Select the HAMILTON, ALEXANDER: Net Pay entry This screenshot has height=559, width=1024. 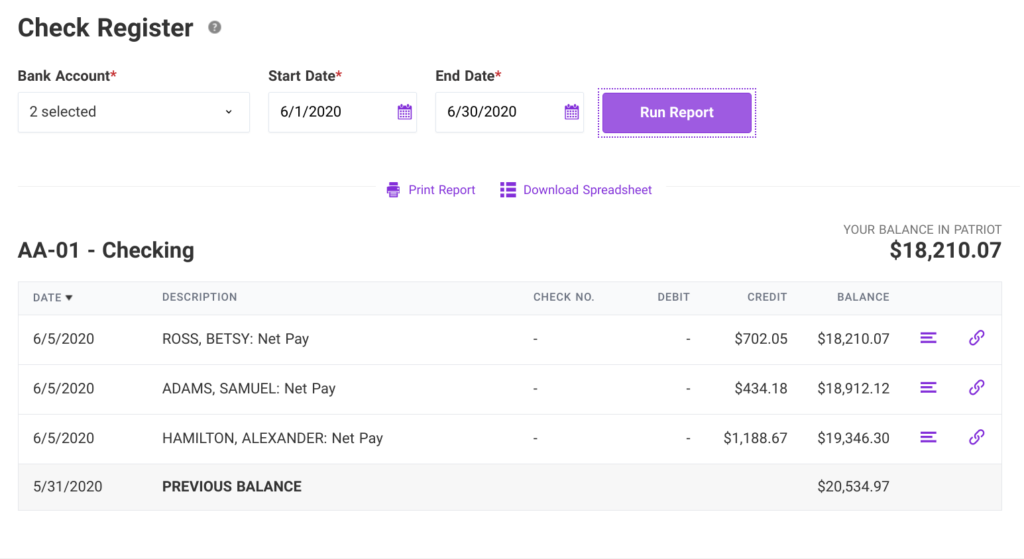pyautogui.click(x=272, y=438)
